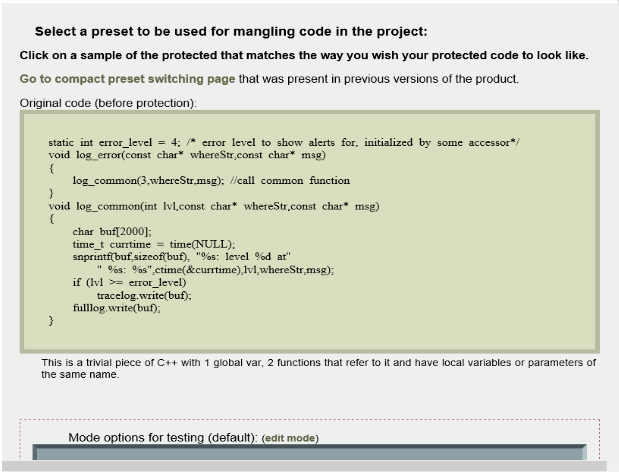Click the snprintf(buf,sizeof(buf) code line
This screenshot has width=619, height=473.
[x=182, y=257]
